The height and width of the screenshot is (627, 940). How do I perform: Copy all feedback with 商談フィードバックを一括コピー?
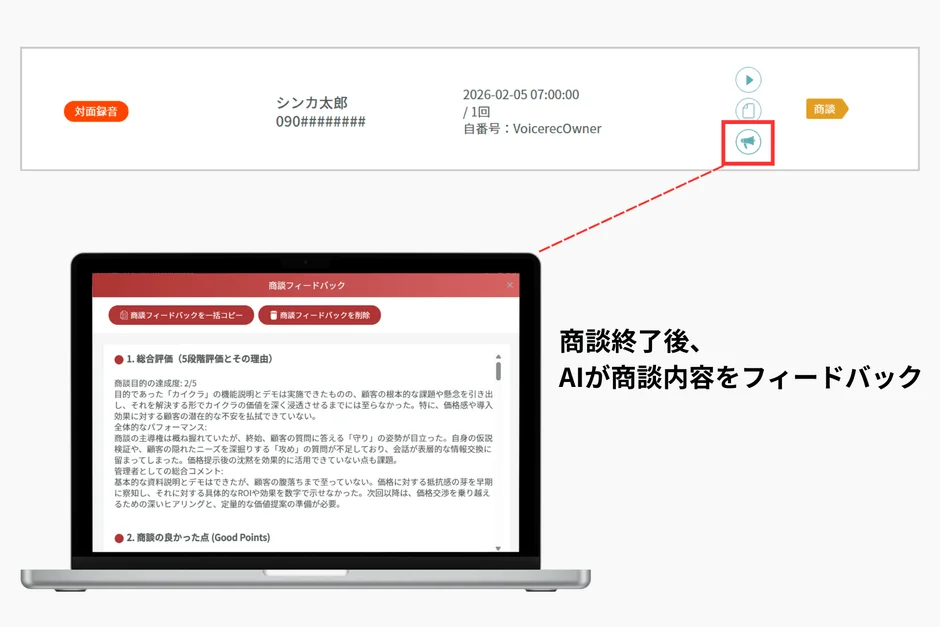click(x=180, y=315)
